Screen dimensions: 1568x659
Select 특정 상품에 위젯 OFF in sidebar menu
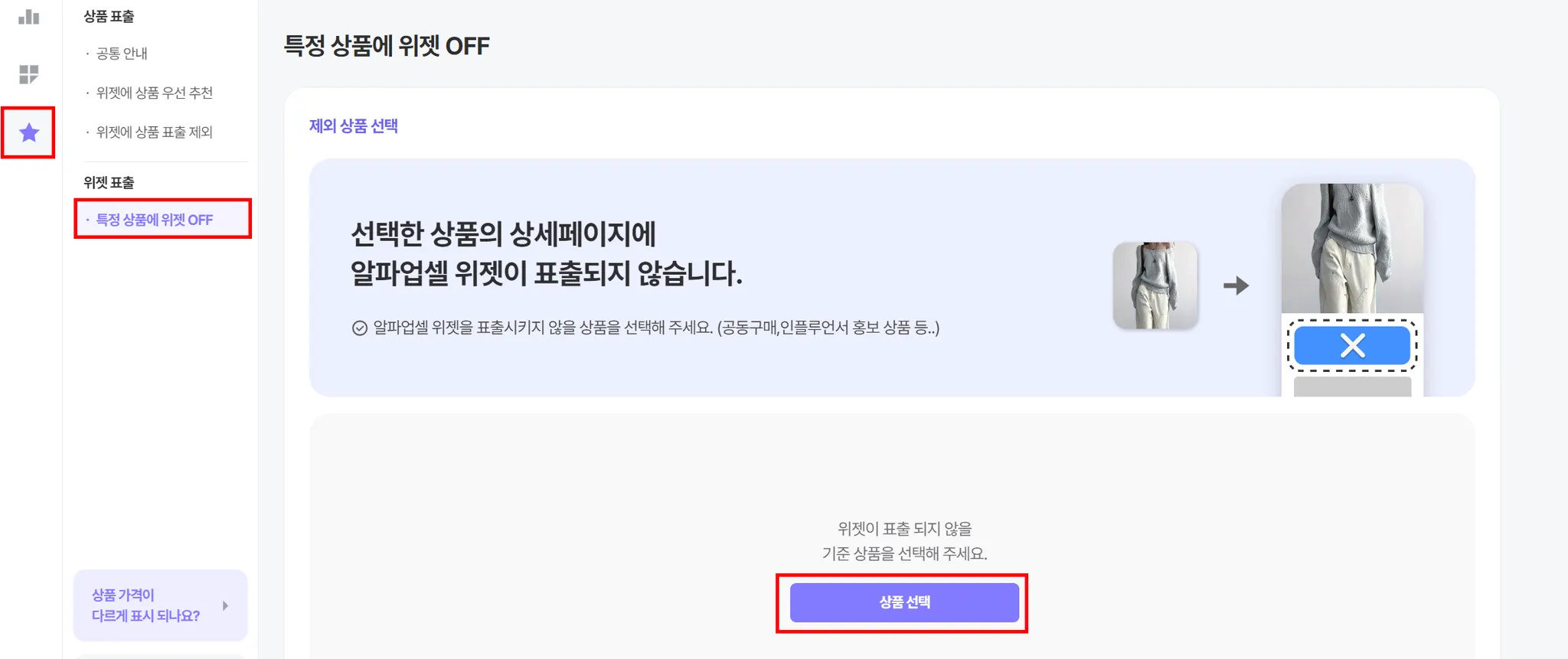154,220
